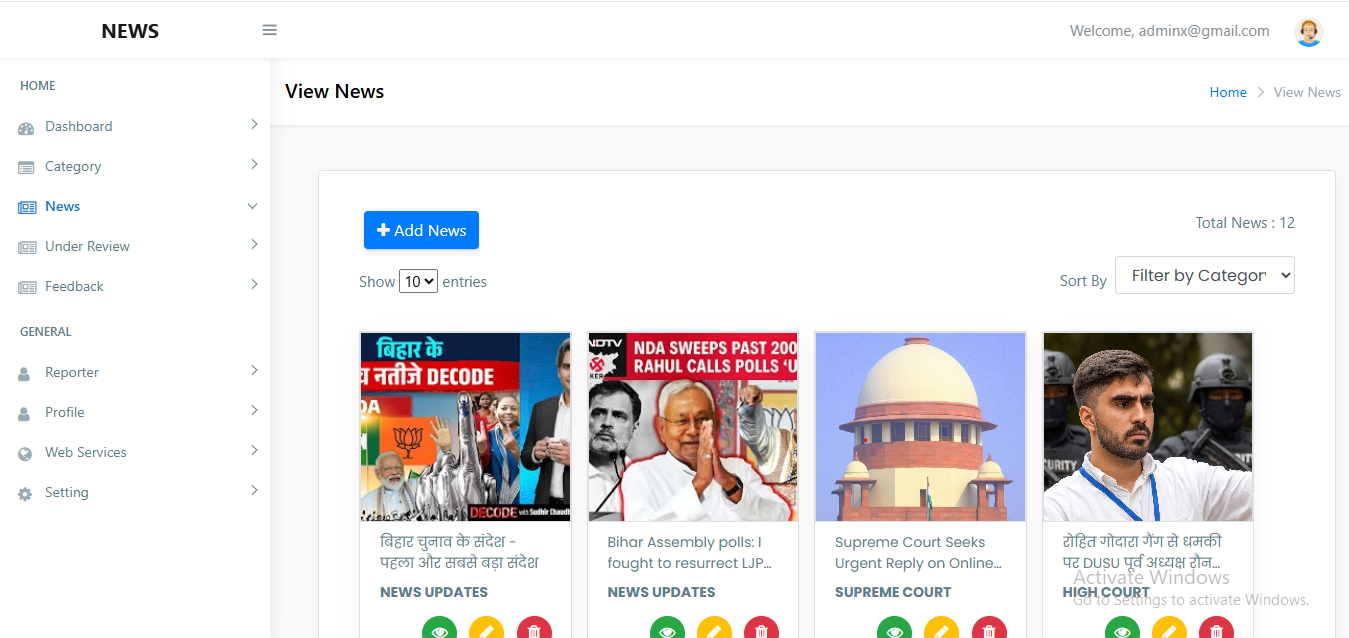Select Reporter in the sidebar menu
Screen dimensions: 1349x638
72,372
